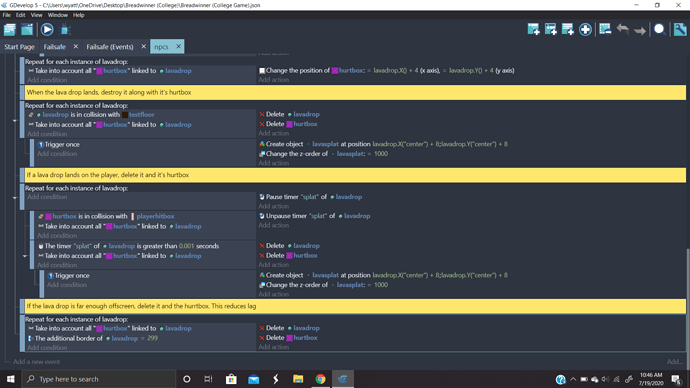Collapse the splat timer greater than 0.001 event
This screenshot has width=690, height=388.
pos(25,256)
